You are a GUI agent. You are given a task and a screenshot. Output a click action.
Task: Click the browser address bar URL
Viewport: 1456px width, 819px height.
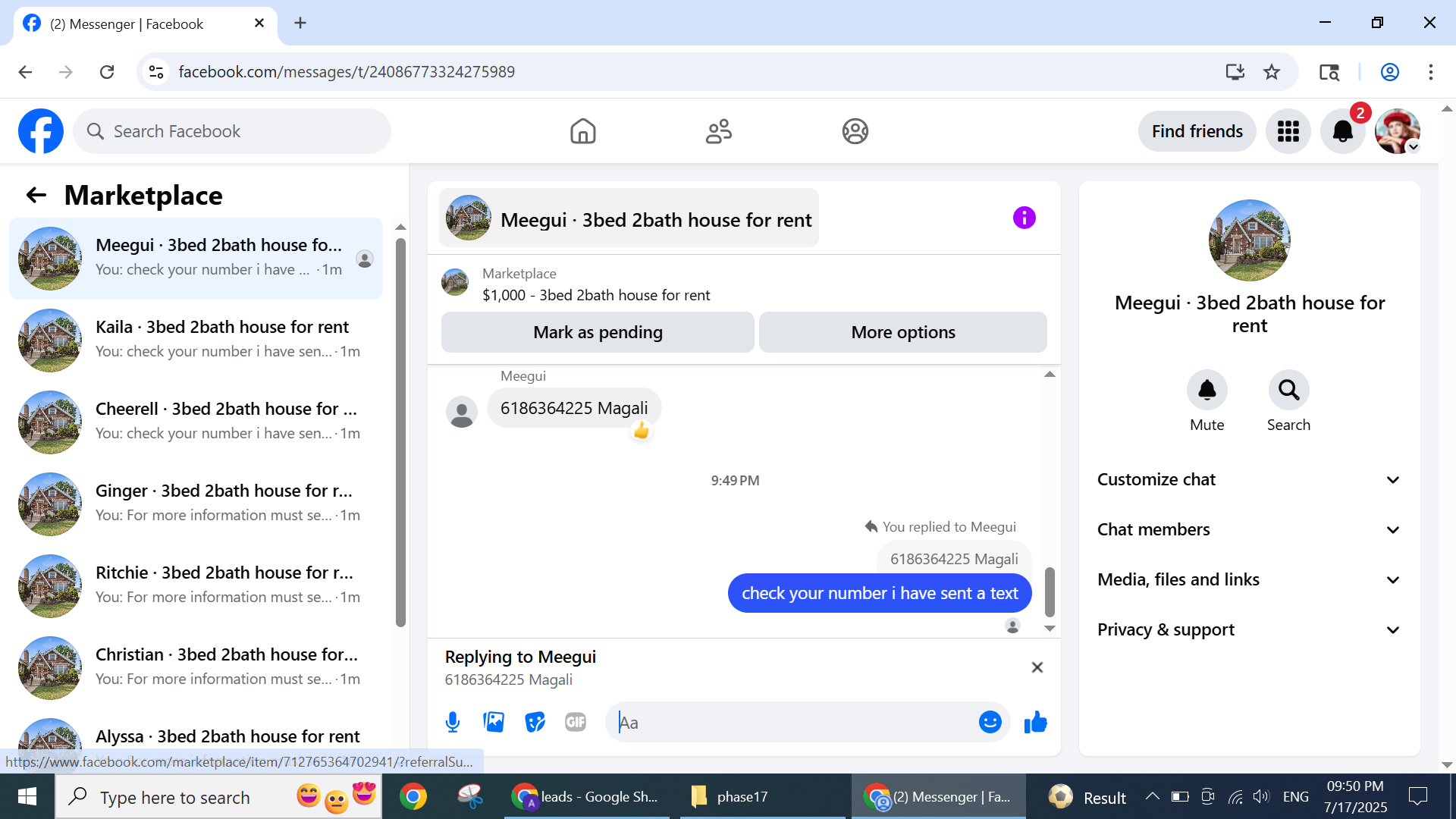[347, 72]
